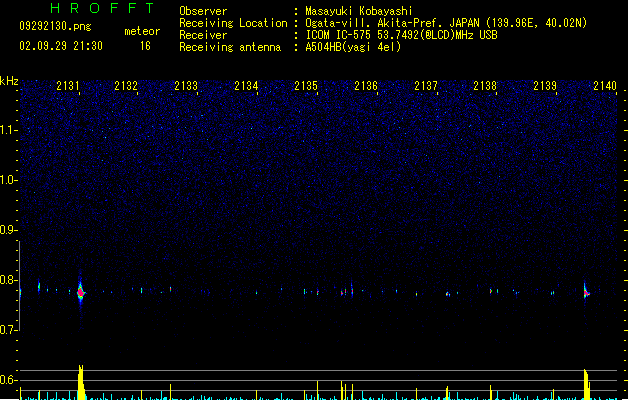Click the 2135 time marker

[x=306, y=86]
